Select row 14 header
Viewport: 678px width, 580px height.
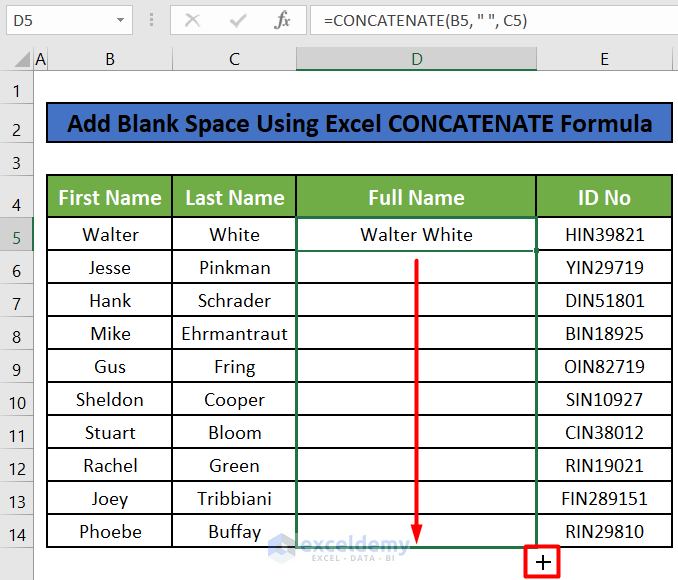point(16,531)
